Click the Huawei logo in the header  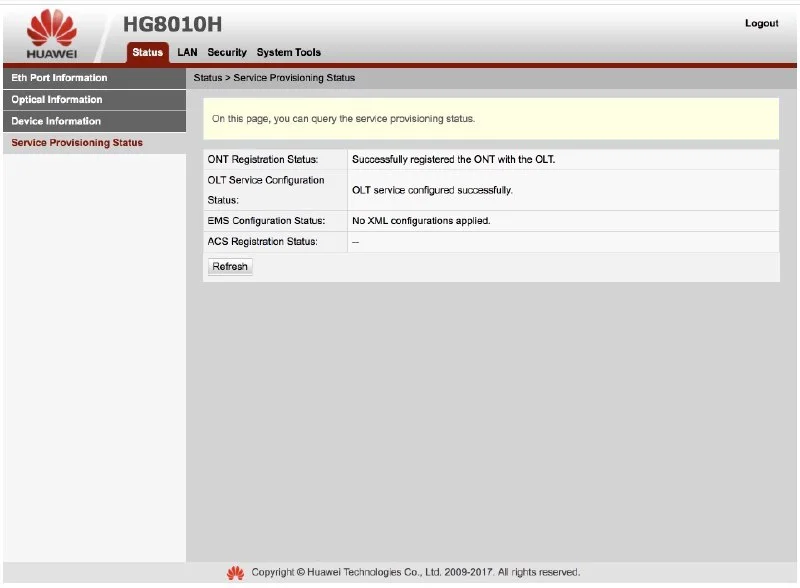50,33
